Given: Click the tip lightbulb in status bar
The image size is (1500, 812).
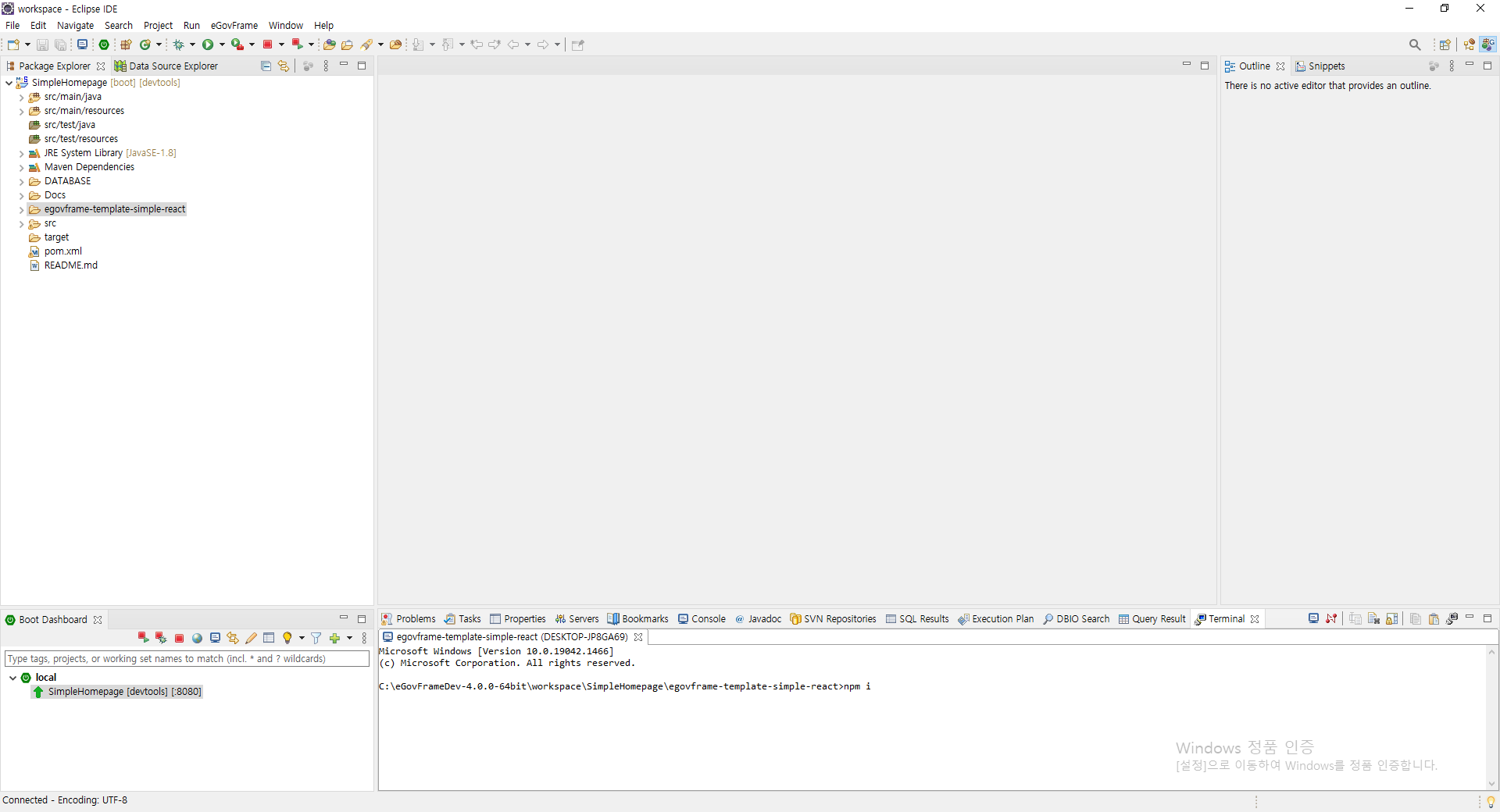Looking at the screenshot, I should click(1491, 802).
